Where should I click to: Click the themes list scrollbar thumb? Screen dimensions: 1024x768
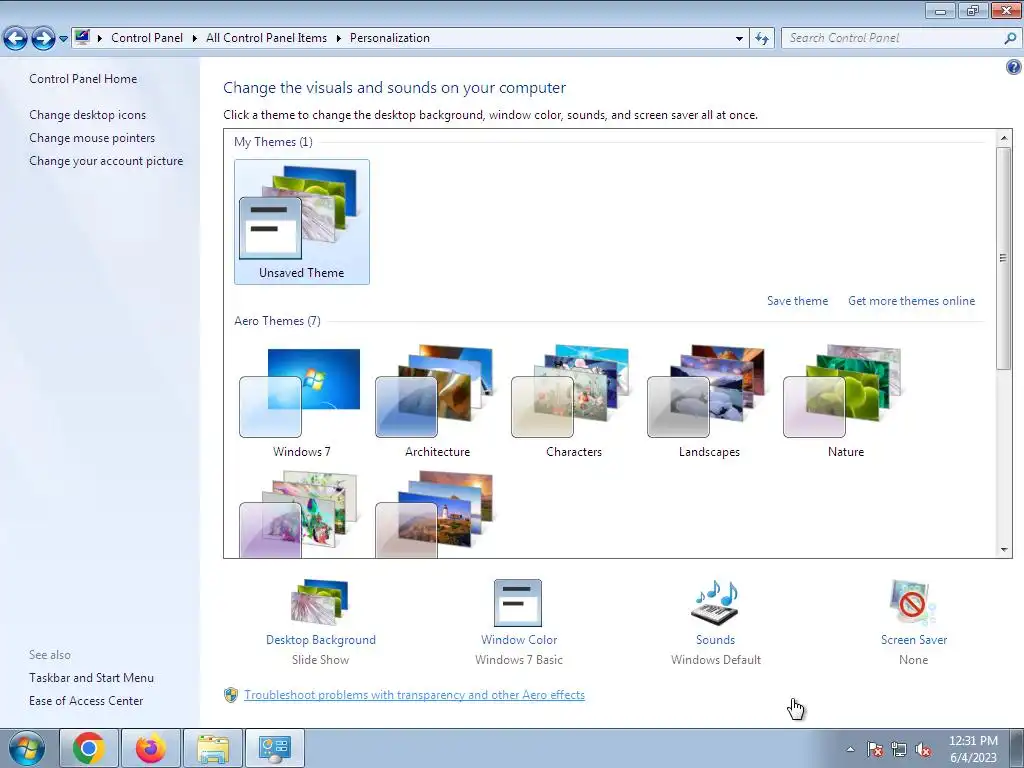click(x=1004, y=258)
